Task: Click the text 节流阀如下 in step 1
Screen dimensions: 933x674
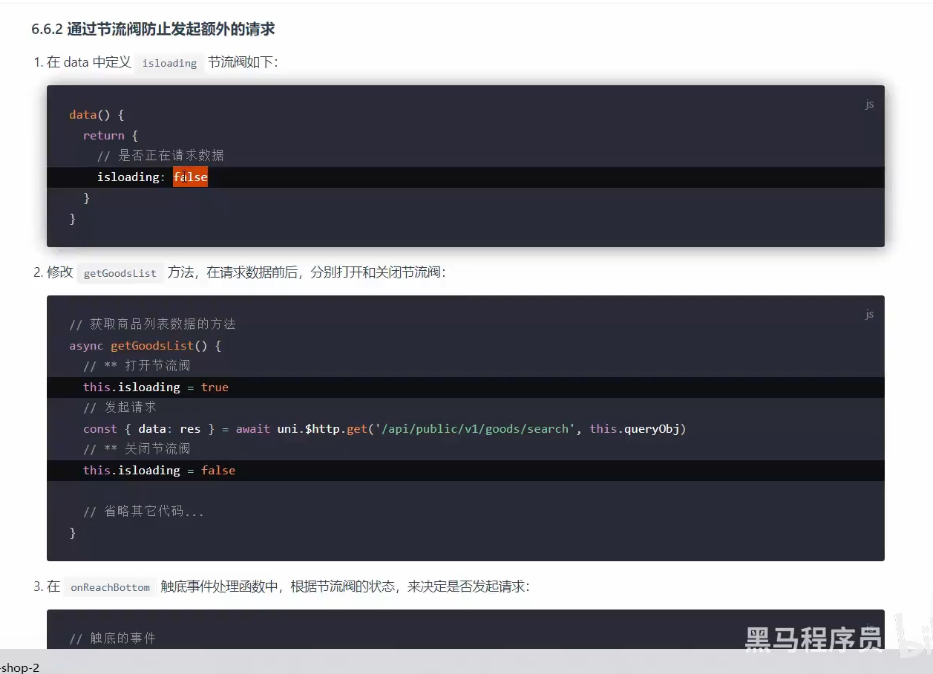Action: tap(240, 62)
